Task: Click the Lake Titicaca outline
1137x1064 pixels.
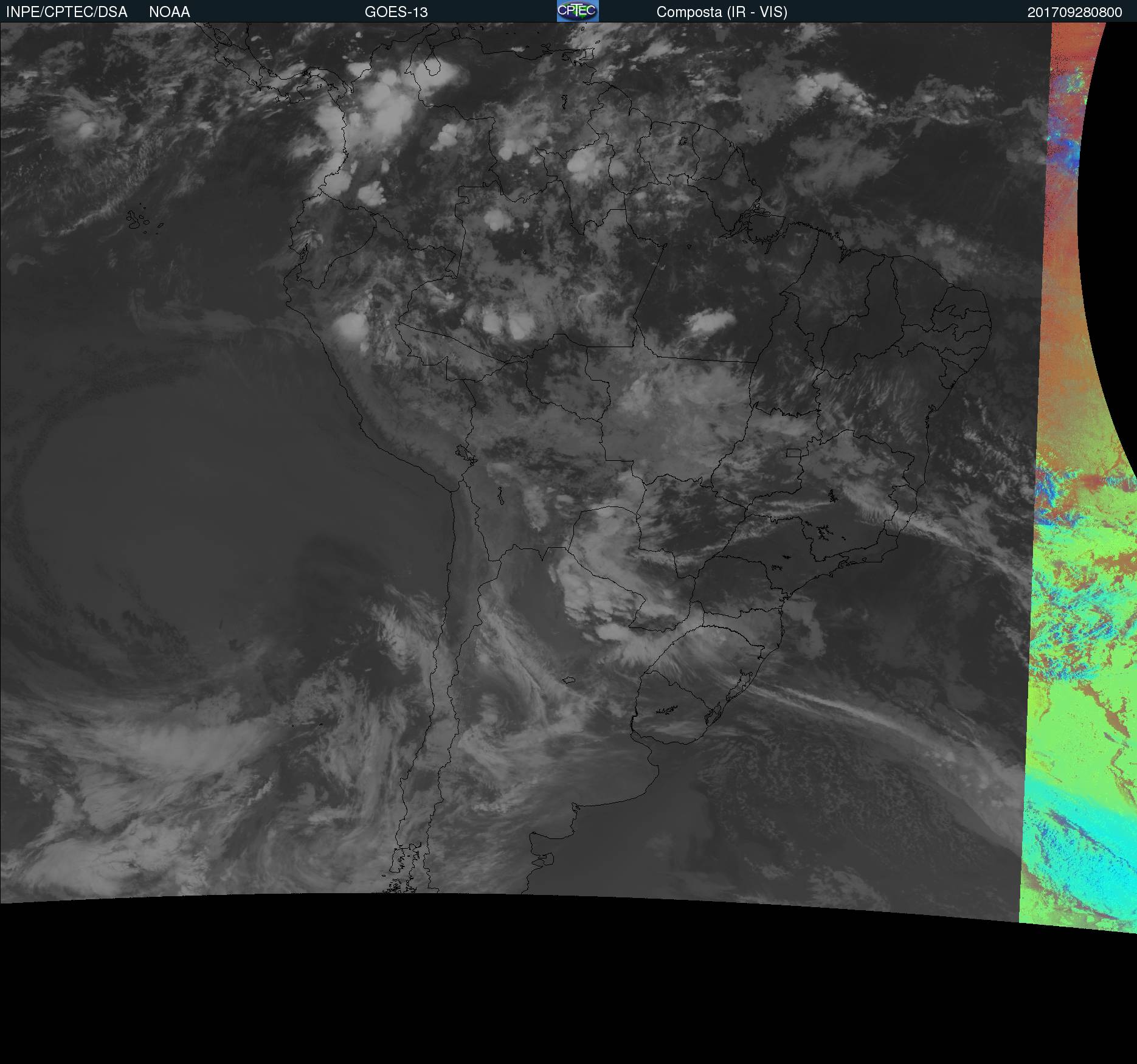Action: pyautogui.click(x=465, y=454)
